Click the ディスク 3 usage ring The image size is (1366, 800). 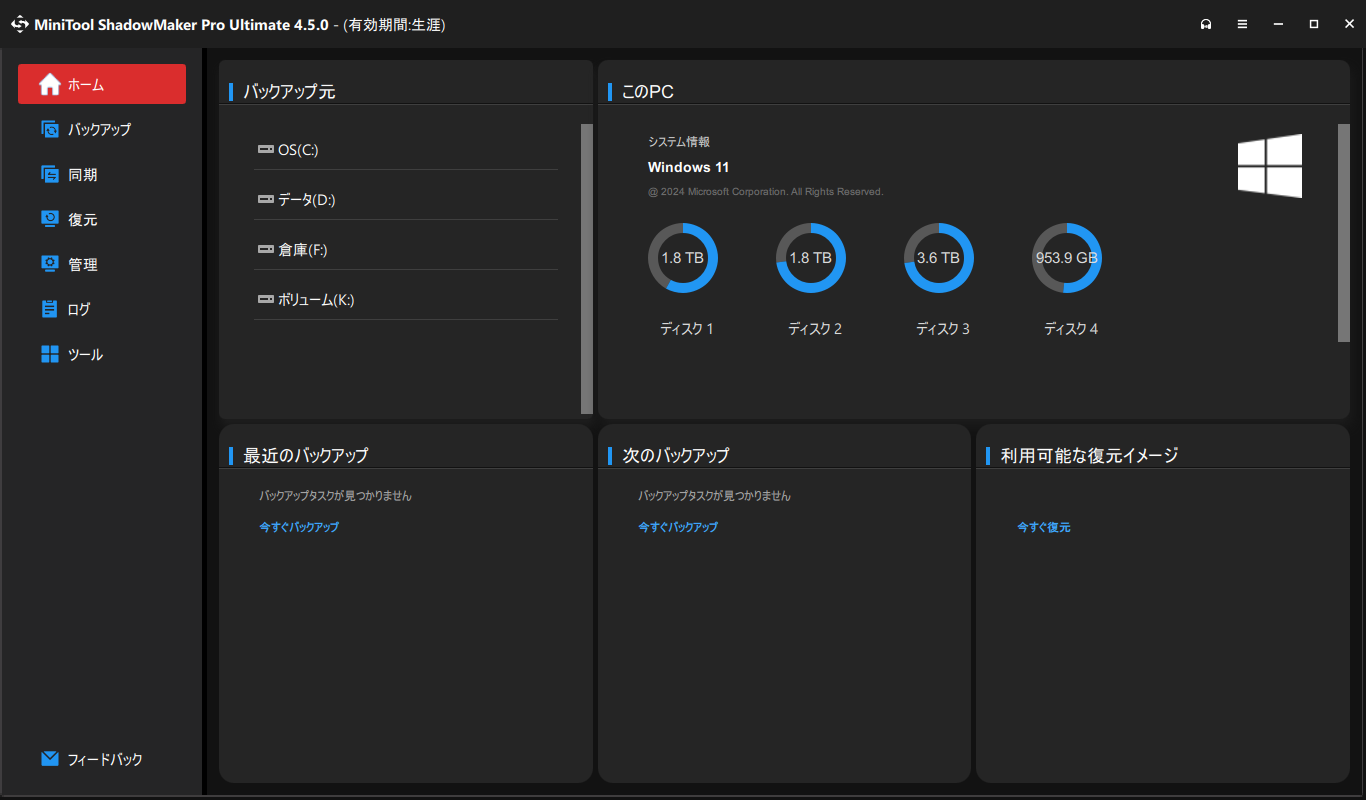click(x=939, y=258)
